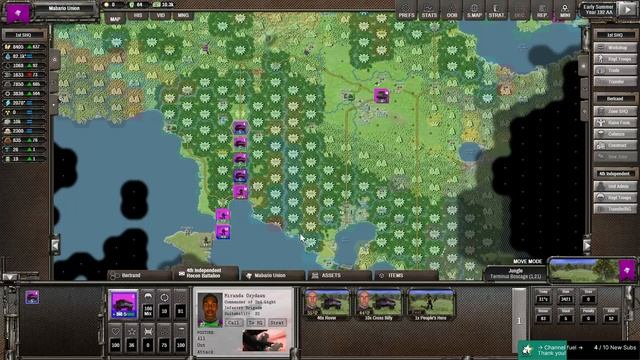Click the Repl Troops button under 1st SHQ
This screenshot has height=360, width=640.
(x=615, y=59)
